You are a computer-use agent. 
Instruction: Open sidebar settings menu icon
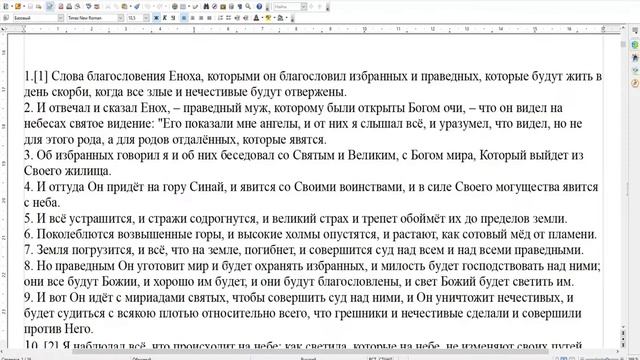[635, 31]
